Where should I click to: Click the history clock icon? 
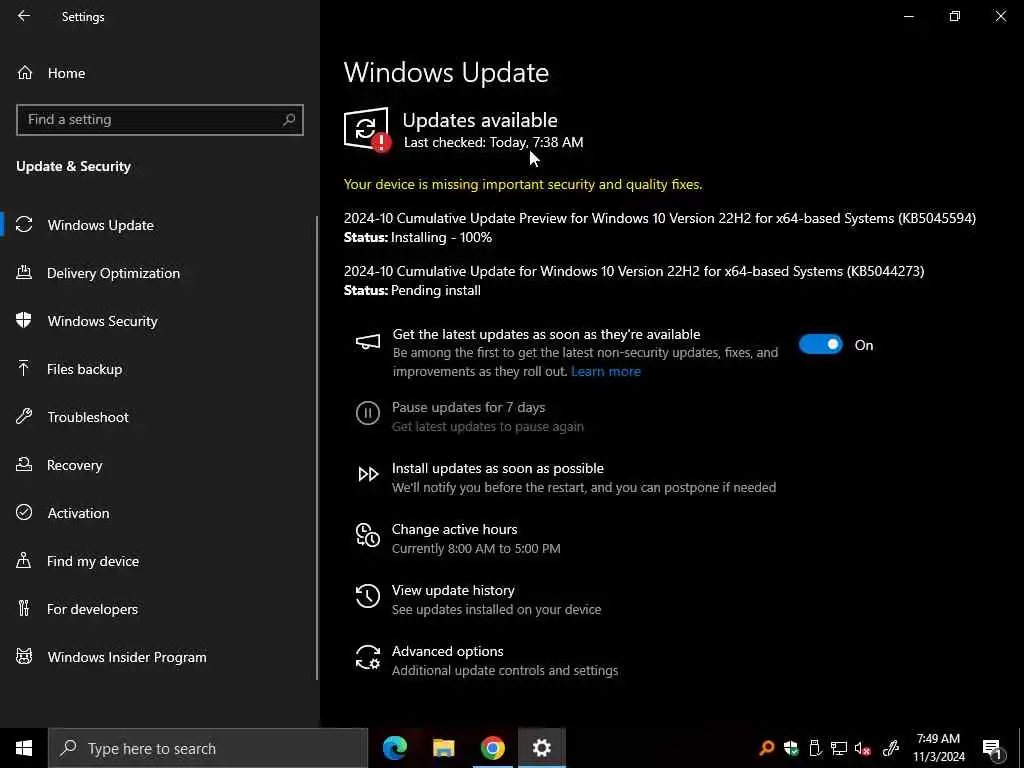pyautogui.click(x=368, y=596)
